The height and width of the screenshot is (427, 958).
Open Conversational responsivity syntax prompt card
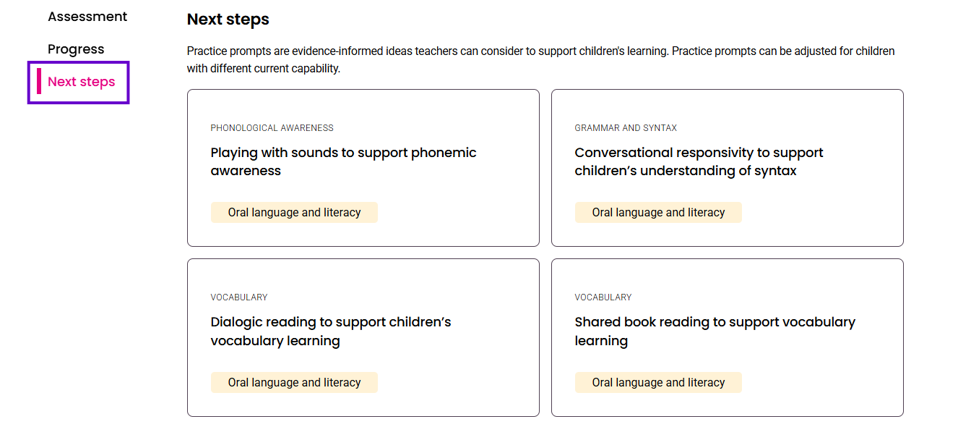[x=699, y=161]
